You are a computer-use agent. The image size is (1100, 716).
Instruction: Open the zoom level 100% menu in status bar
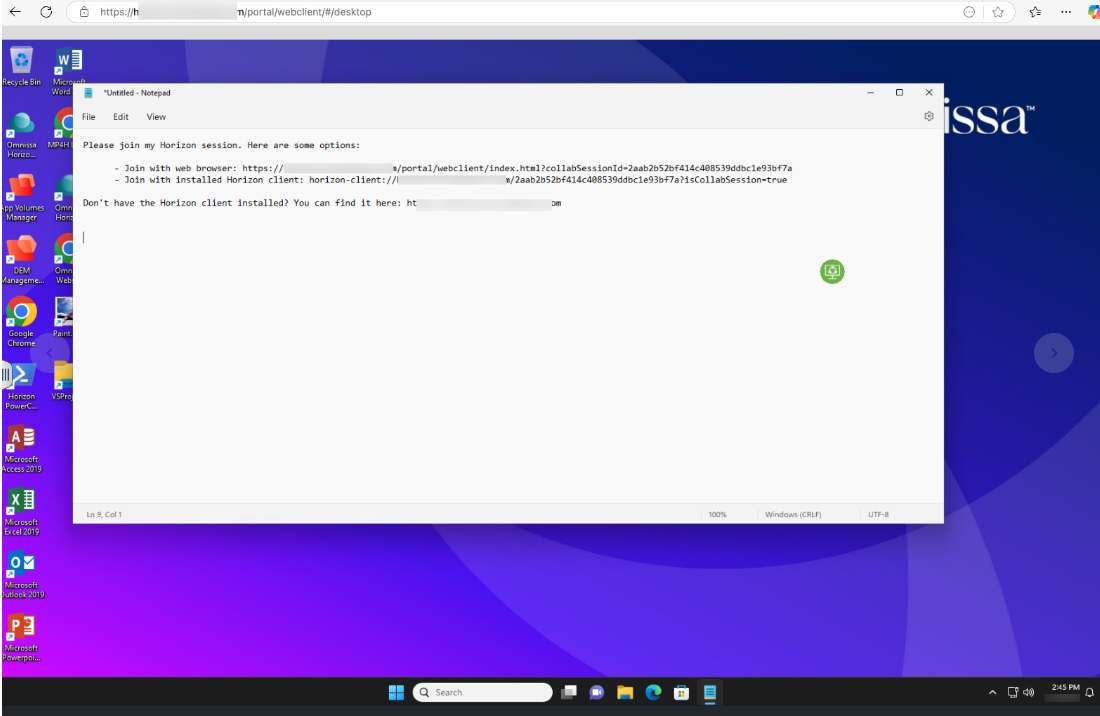click(x=717, y=514)
